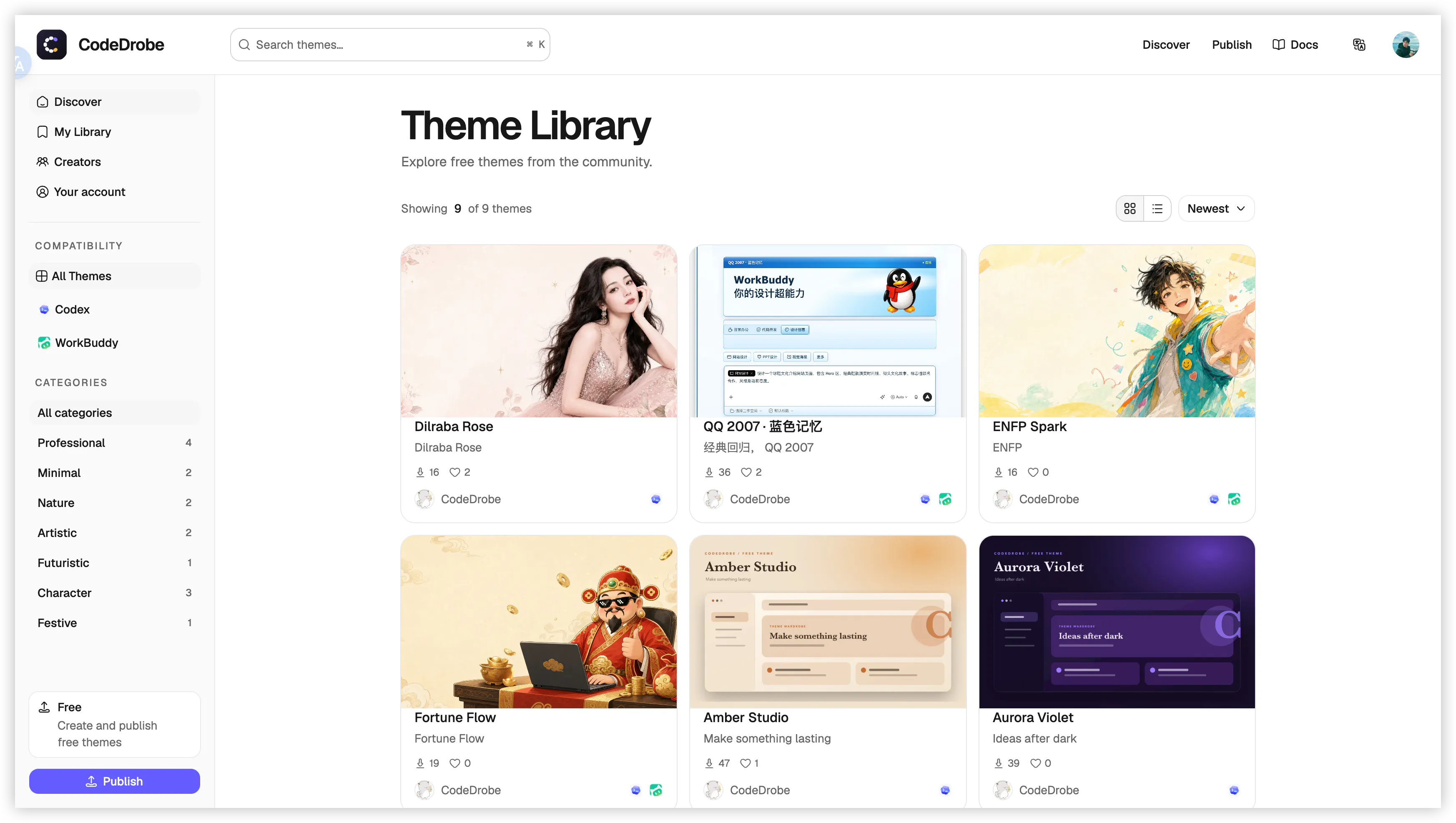Open the QQ 2007 theme thumbnail

(828, 331)
